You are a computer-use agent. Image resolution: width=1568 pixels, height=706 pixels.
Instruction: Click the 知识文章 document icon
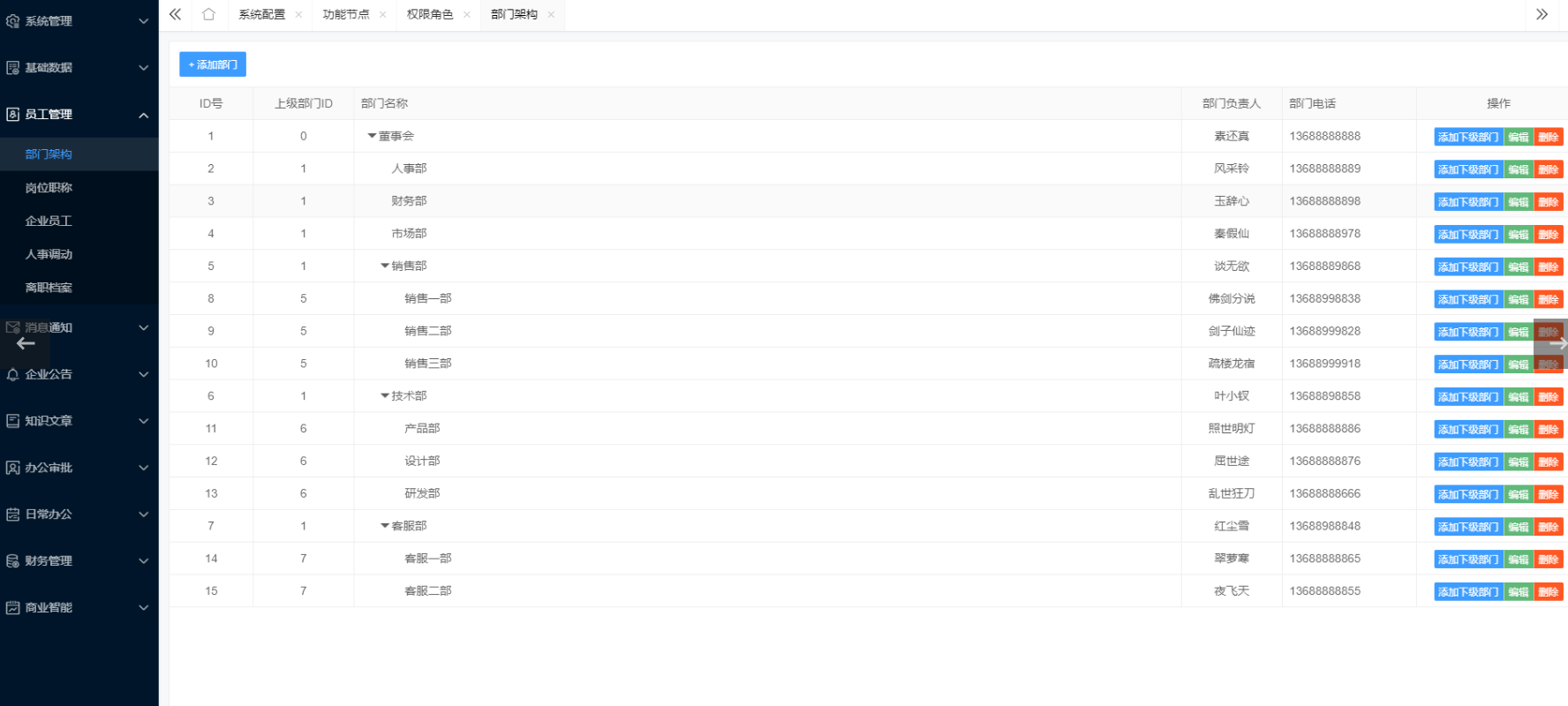point(12,421)
